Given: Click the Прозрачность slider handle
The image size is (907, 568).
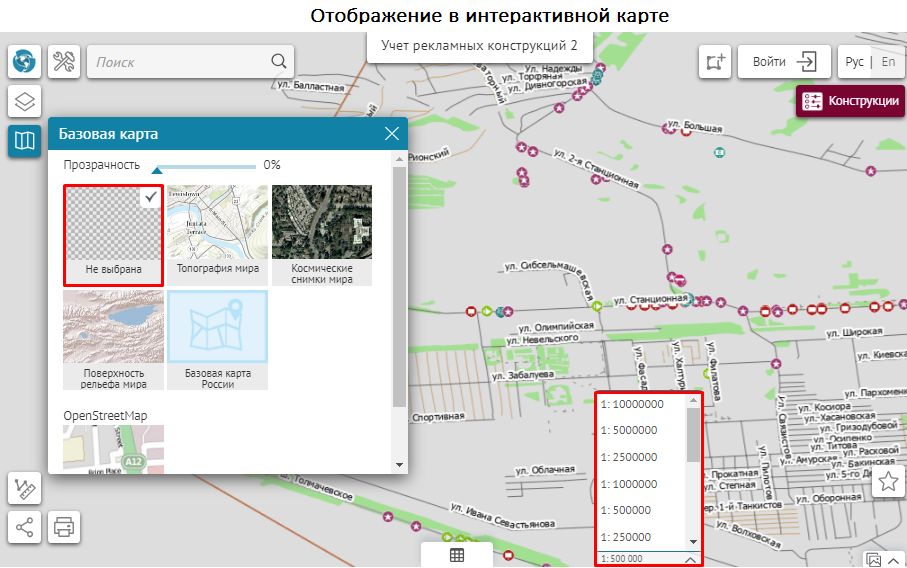Looking at the screenshot, I should pyautogui.click(x=157, y=171).
